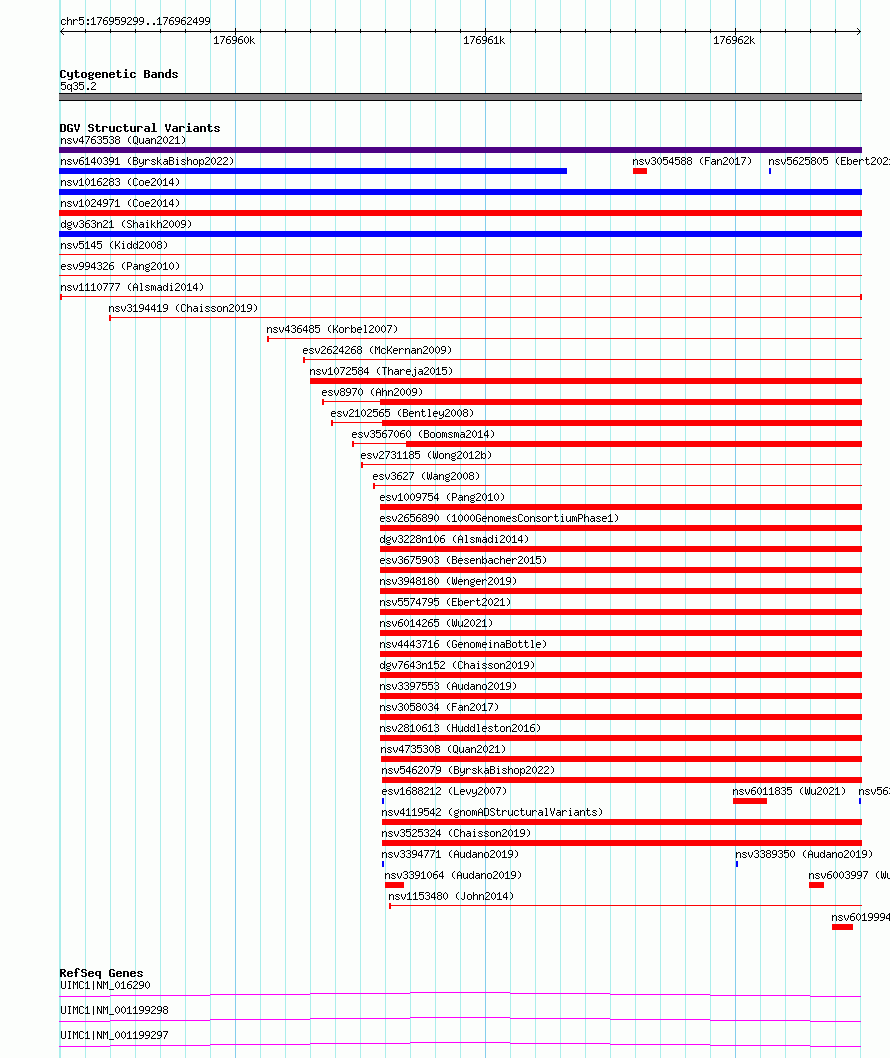Click the Cytogenetic Bands track title
The width and height of the screenshot is (890, 1058).
click(119, 74)
